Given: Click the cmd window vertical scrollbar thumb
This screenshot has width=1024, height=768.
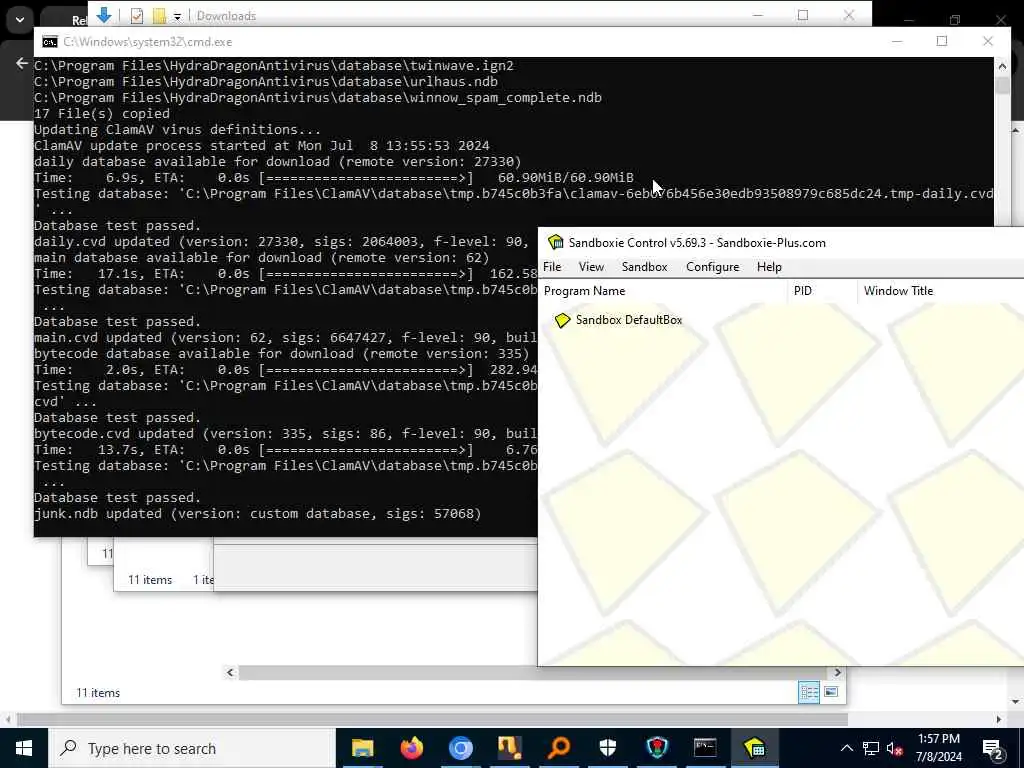Looking at the screenshot, I should coord(1002,84).
